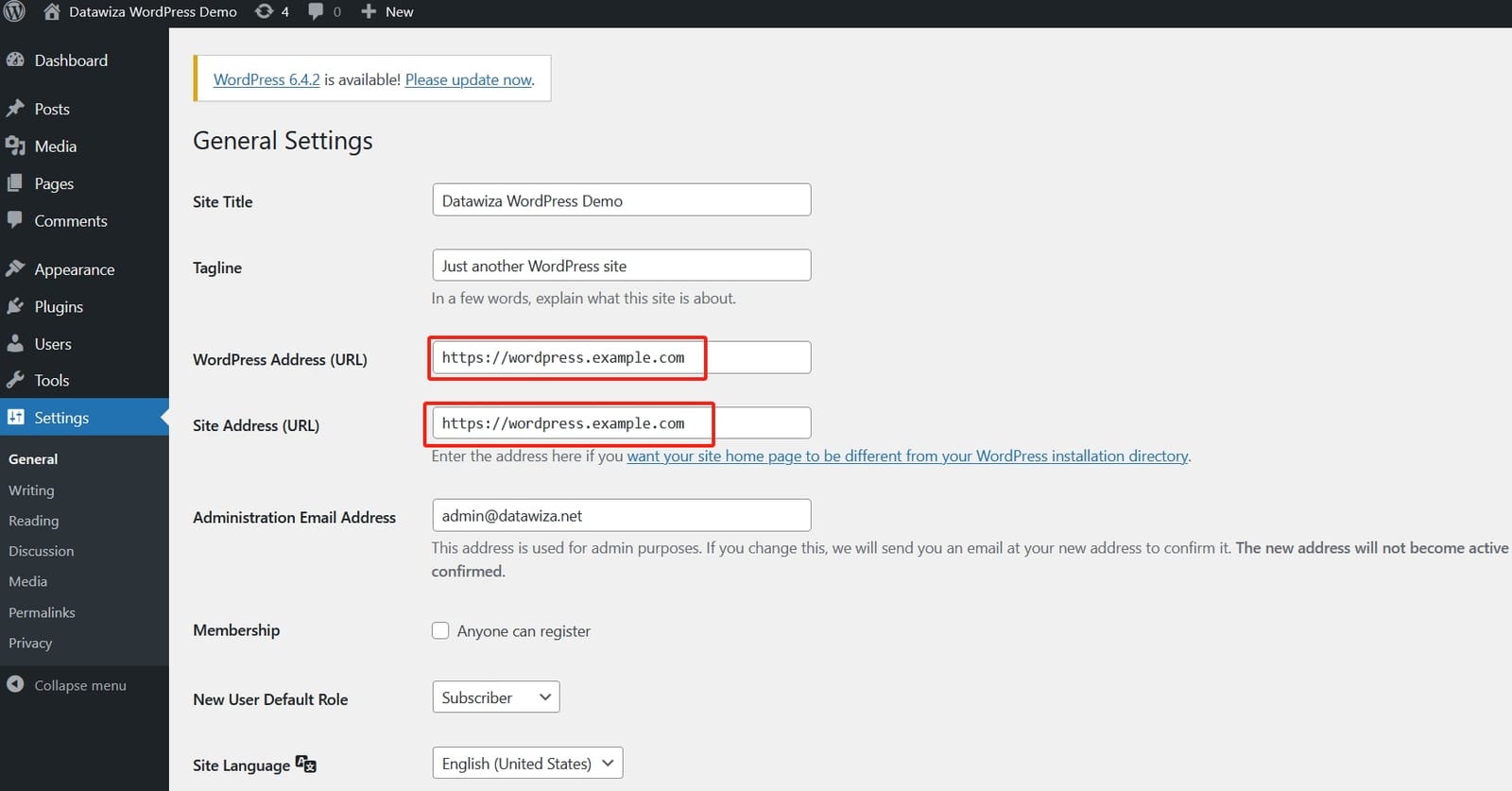Click the WordPress 6.4.2 link
Image resolution: width=1512 pixels, height=791 pixels.
(266, 79)
